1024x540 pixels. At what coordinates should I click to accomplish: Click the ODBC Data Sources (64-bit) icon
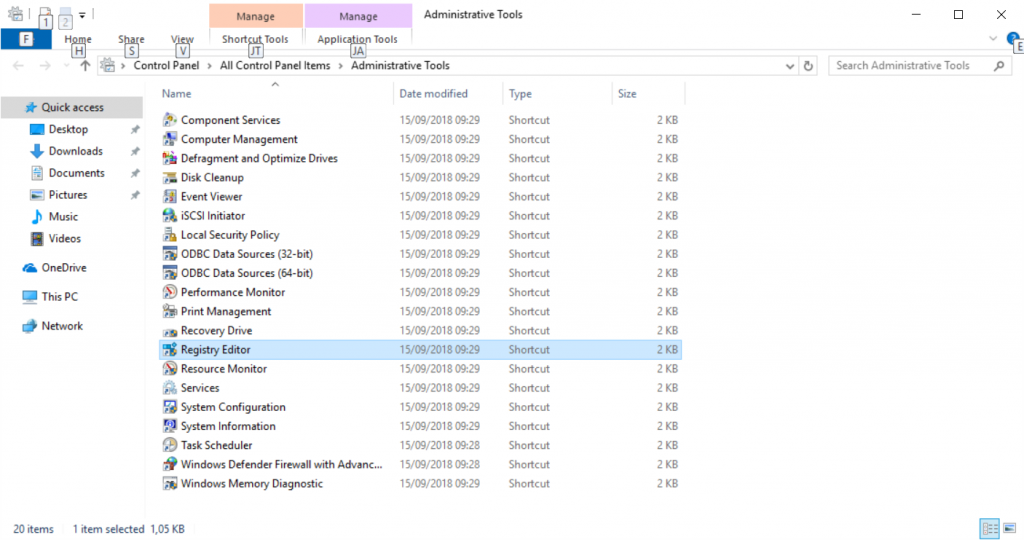click(170, 272)
